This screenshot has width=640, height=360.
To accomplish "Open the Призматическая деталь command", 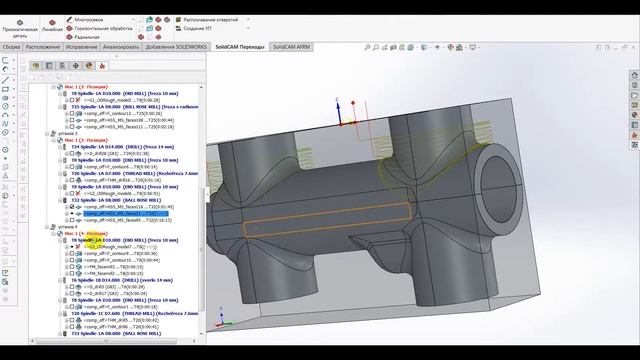I will [19, 28].
